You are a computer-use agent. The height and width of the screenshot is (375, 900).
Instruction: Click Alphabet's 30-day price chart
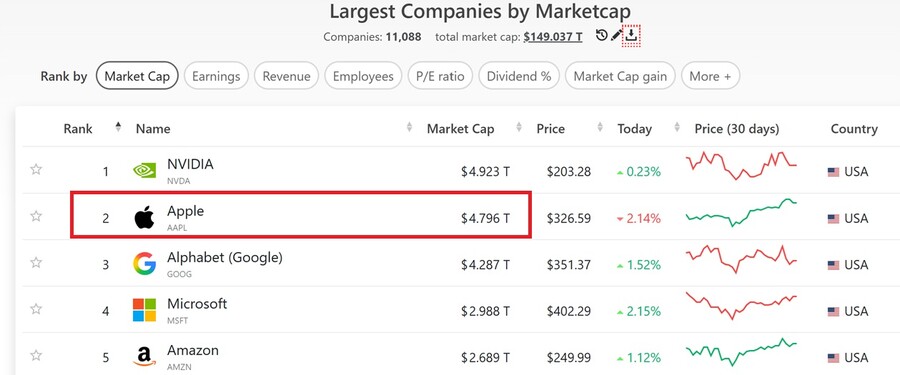click(741, 259)
